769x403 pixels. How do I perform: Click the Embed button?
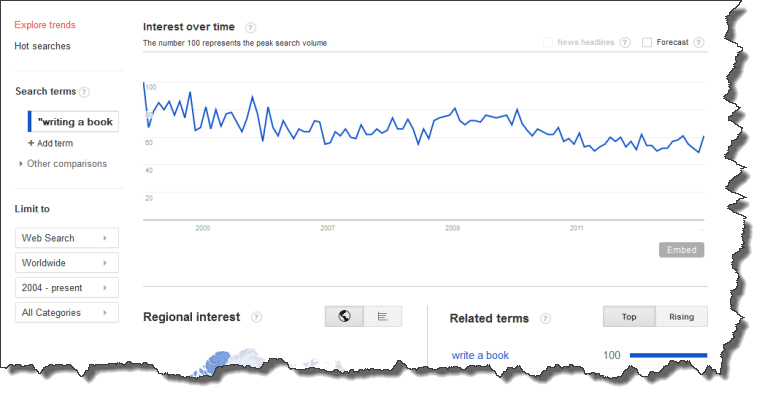coord(682,250)
